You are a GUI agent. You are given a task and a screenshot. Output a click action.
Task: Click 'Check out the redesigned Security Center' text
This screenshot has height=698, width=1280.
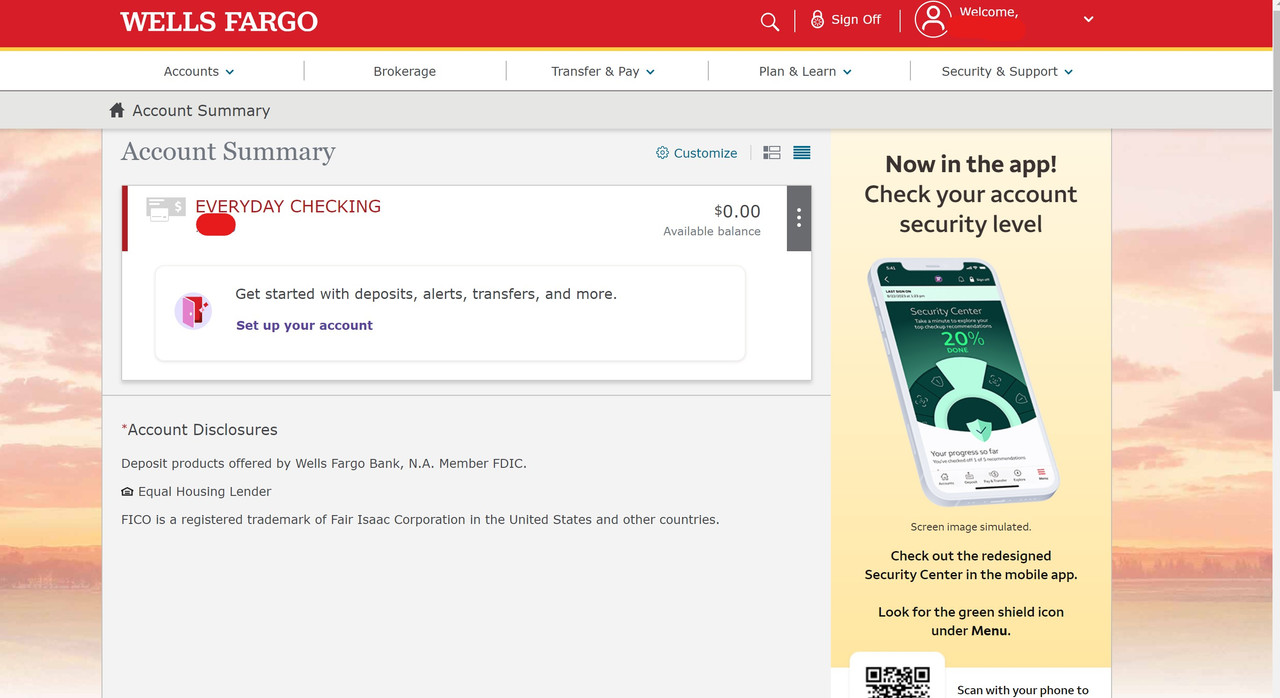click(971, 565)
